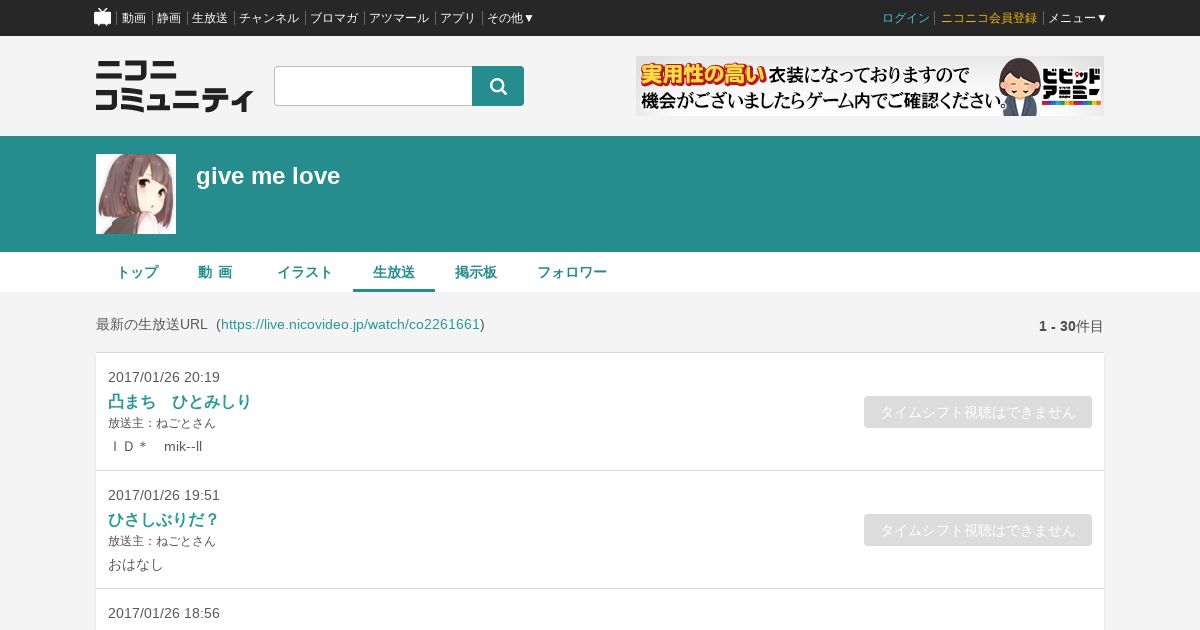Click the ログイン link

pos(906,18)
